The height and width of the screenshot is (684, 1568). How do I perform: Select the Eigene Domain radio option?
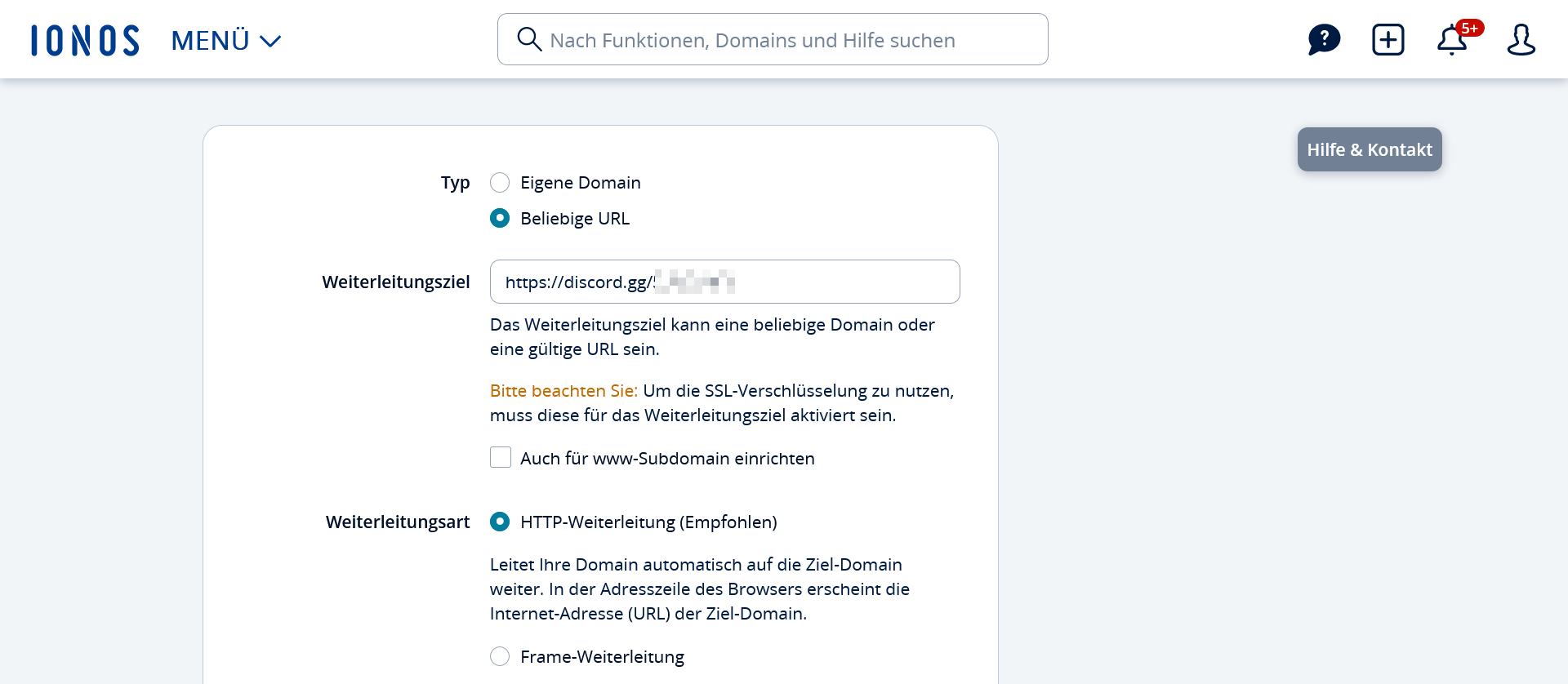pyautogui.click(x=500, y=182)
